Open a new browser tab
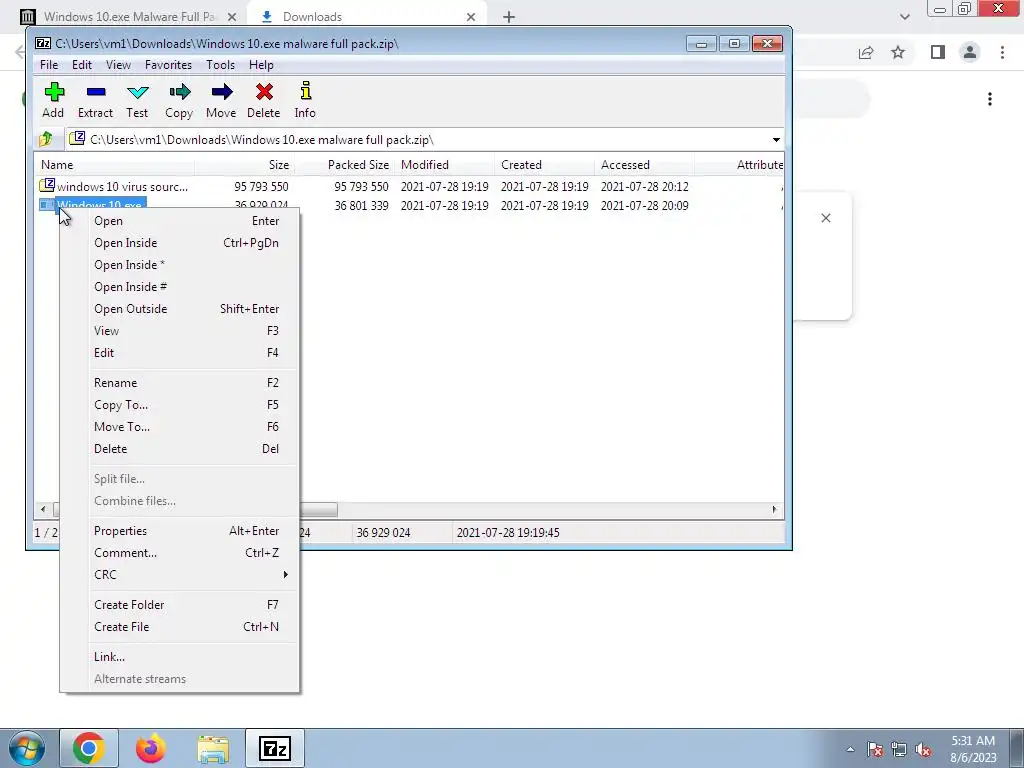 [x=509, y=17]
